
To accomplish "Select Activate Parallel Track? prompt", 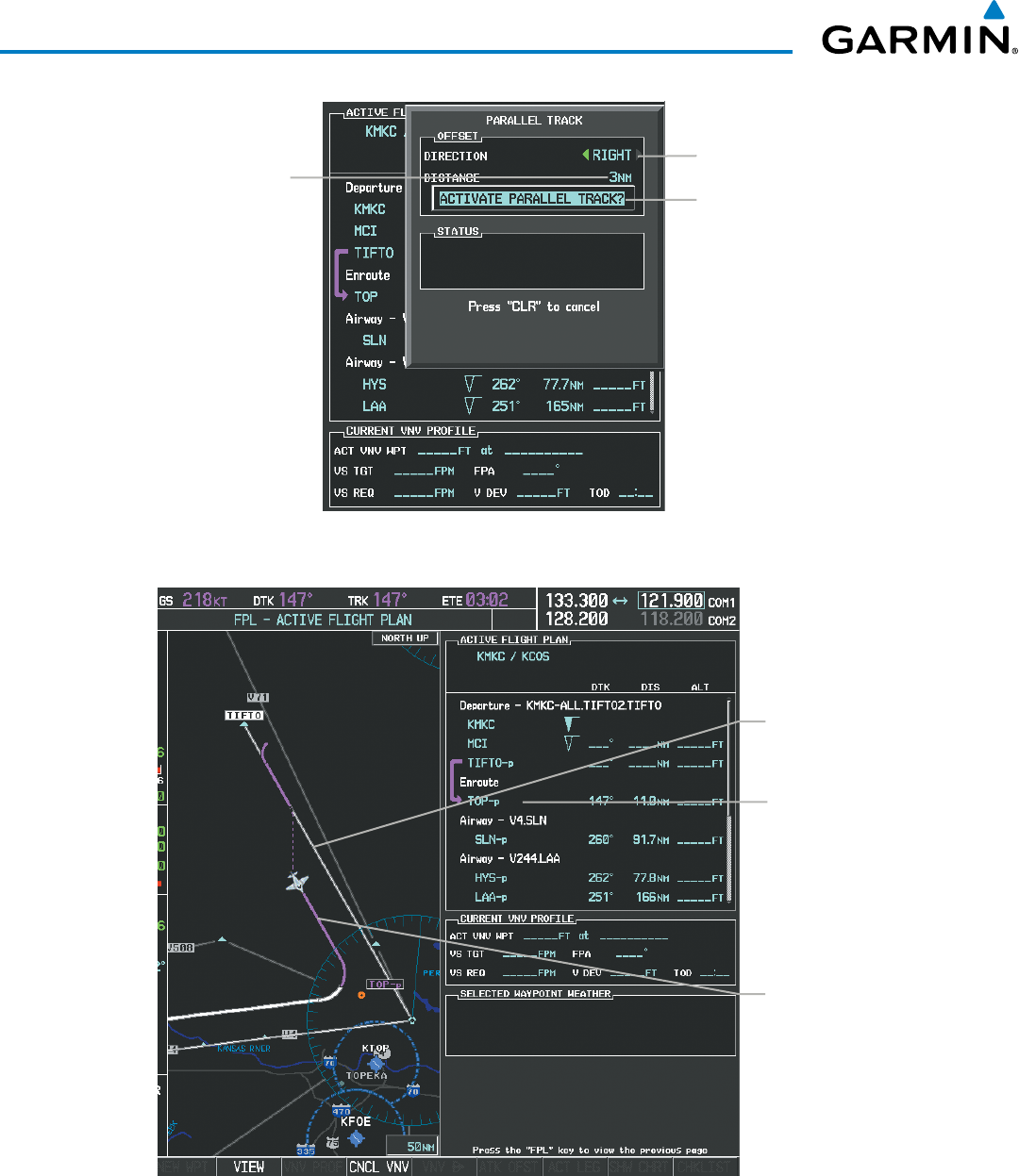I will pyautogui.click(x=532, y=199).
